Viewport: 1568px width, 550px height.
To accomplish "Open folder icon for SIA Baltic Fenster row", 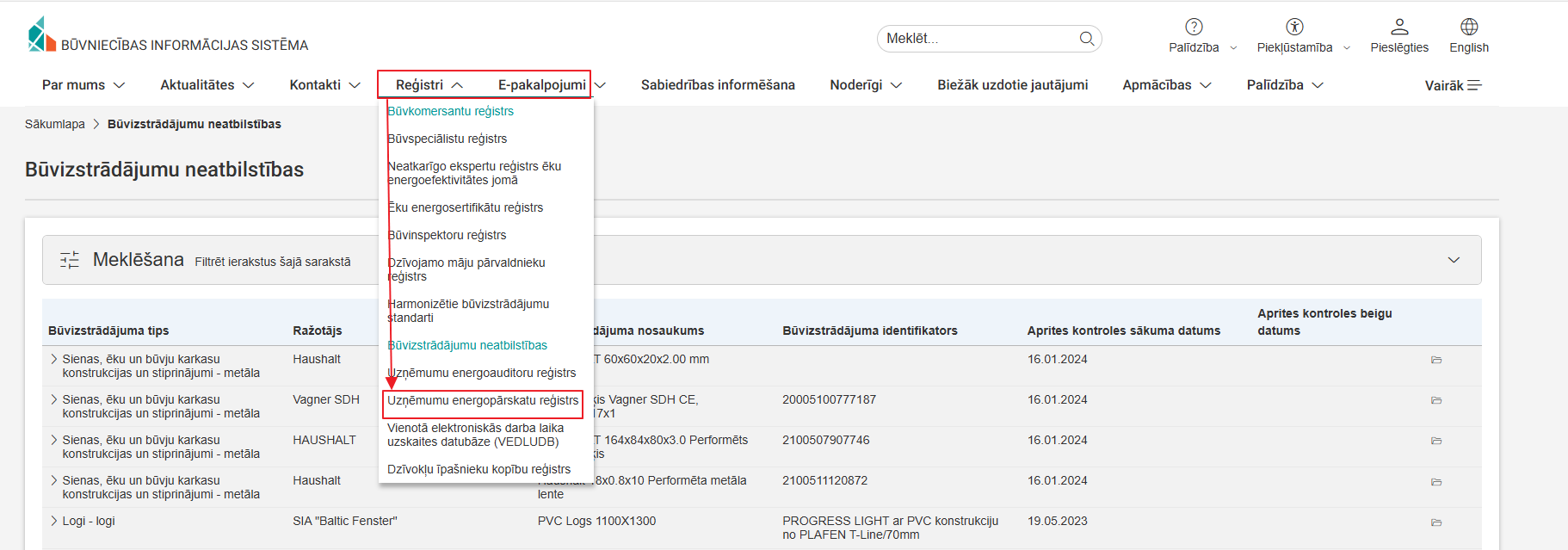I will tap(1436, 522).
